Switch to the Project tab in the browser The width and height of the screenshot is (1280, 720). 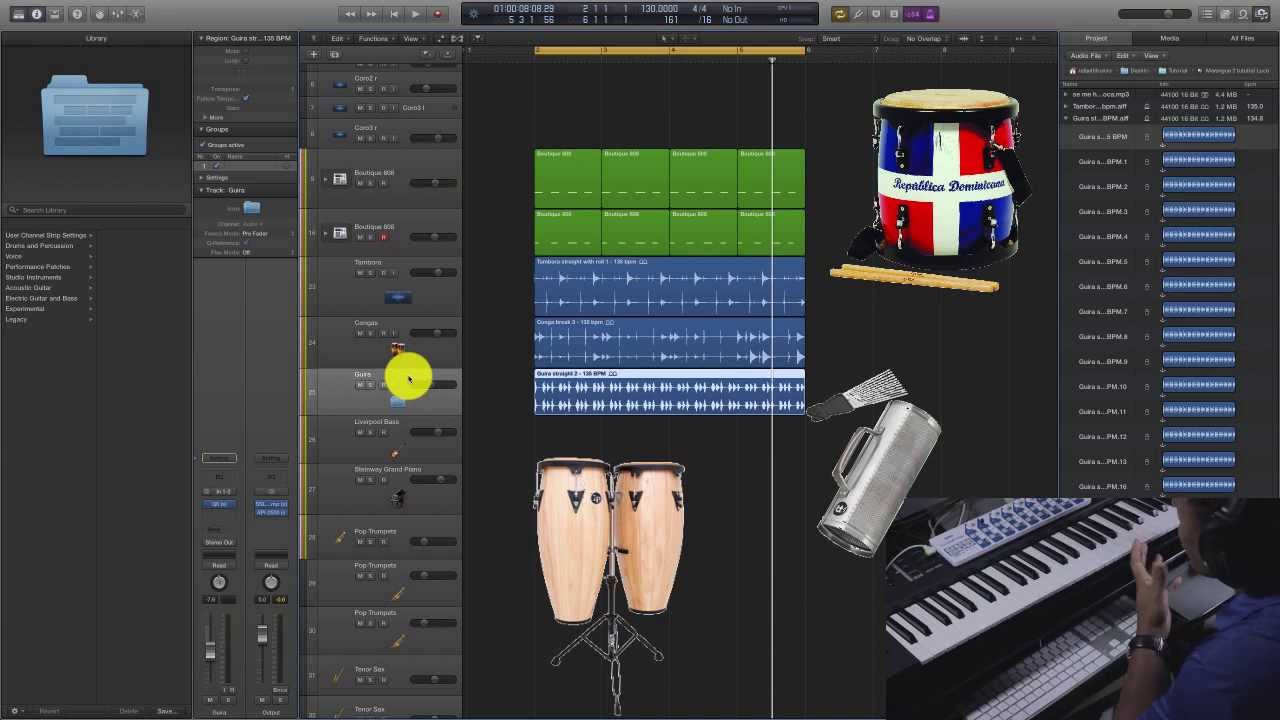1096,39
